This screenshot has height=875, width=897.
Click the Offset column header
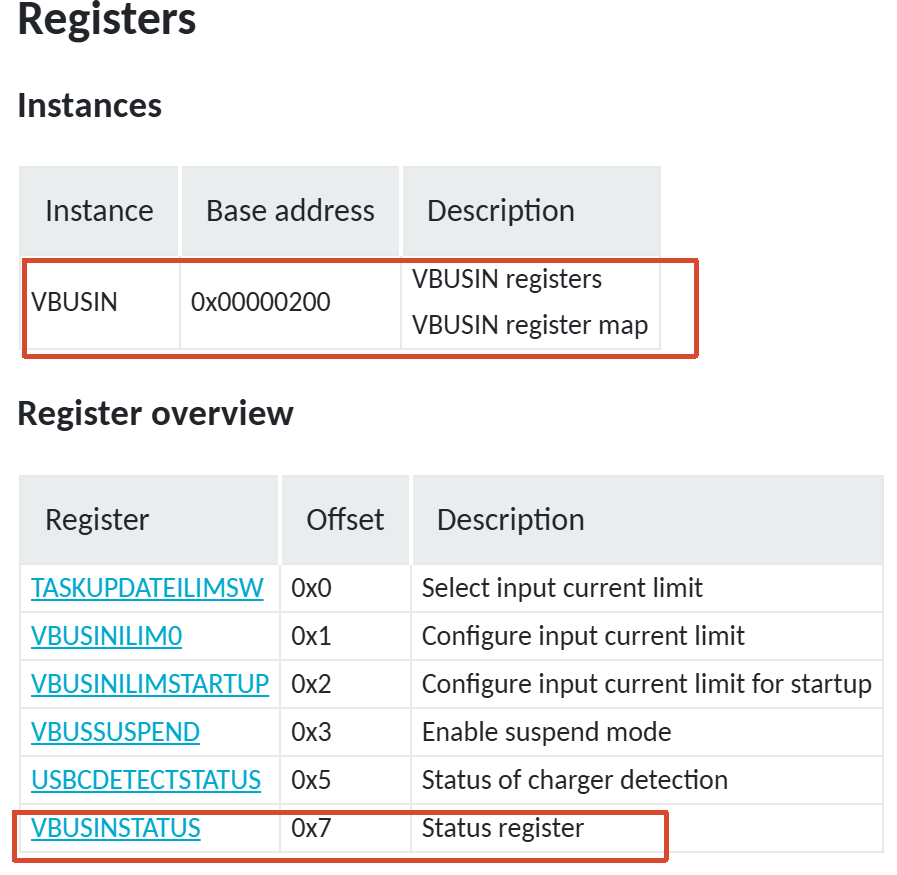click(346, 520)
